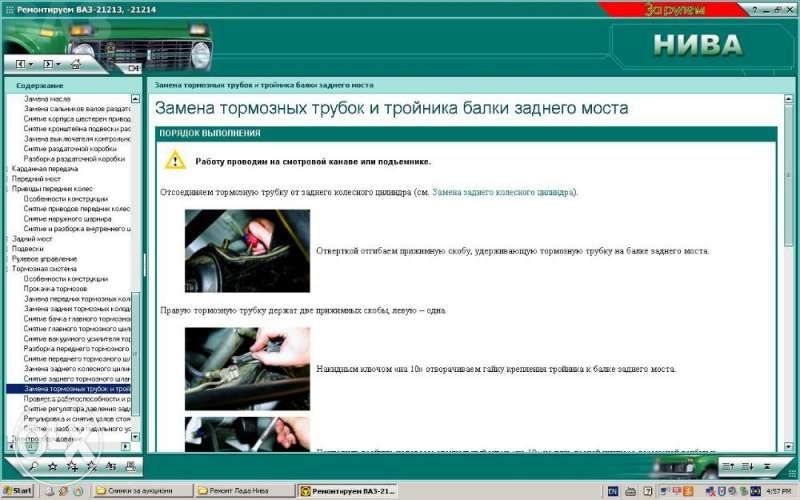Select Снятие и разборка внутреннего entry
The width and height of the screenshot is (800, 500).
(x=77, y=229)
